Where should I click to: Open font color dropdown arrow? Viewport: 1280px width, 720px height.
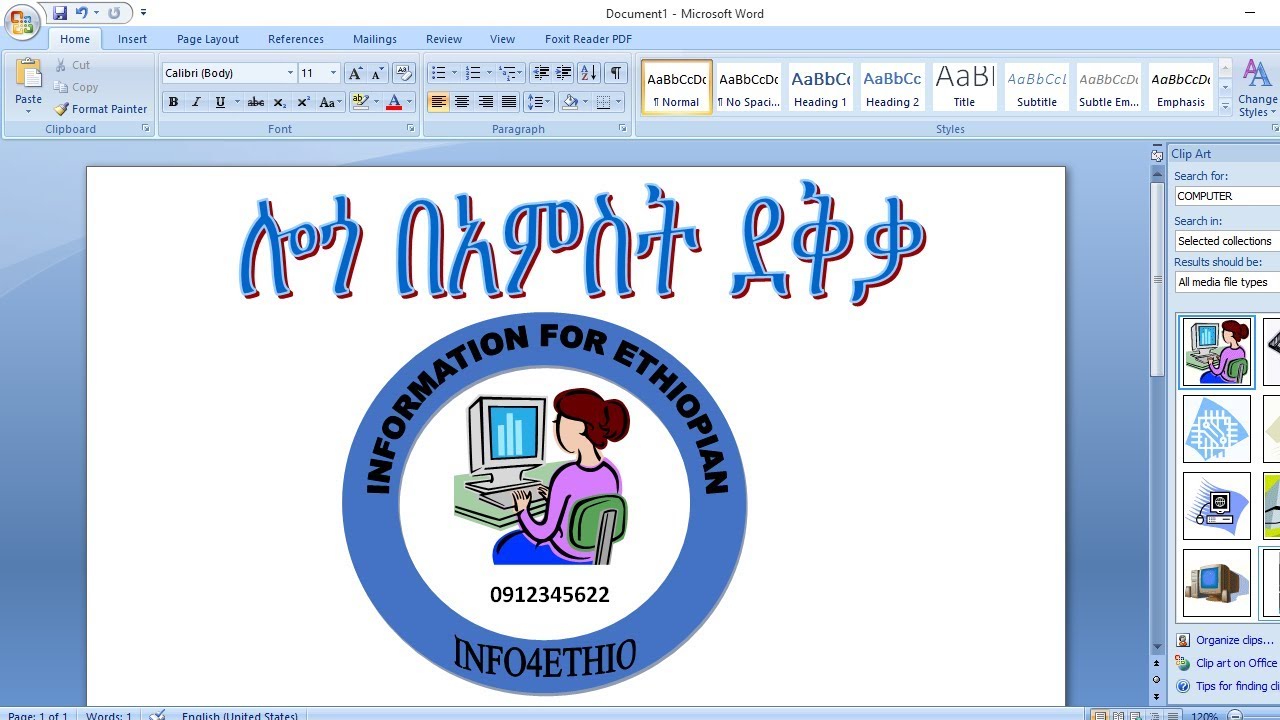[410, 102]
